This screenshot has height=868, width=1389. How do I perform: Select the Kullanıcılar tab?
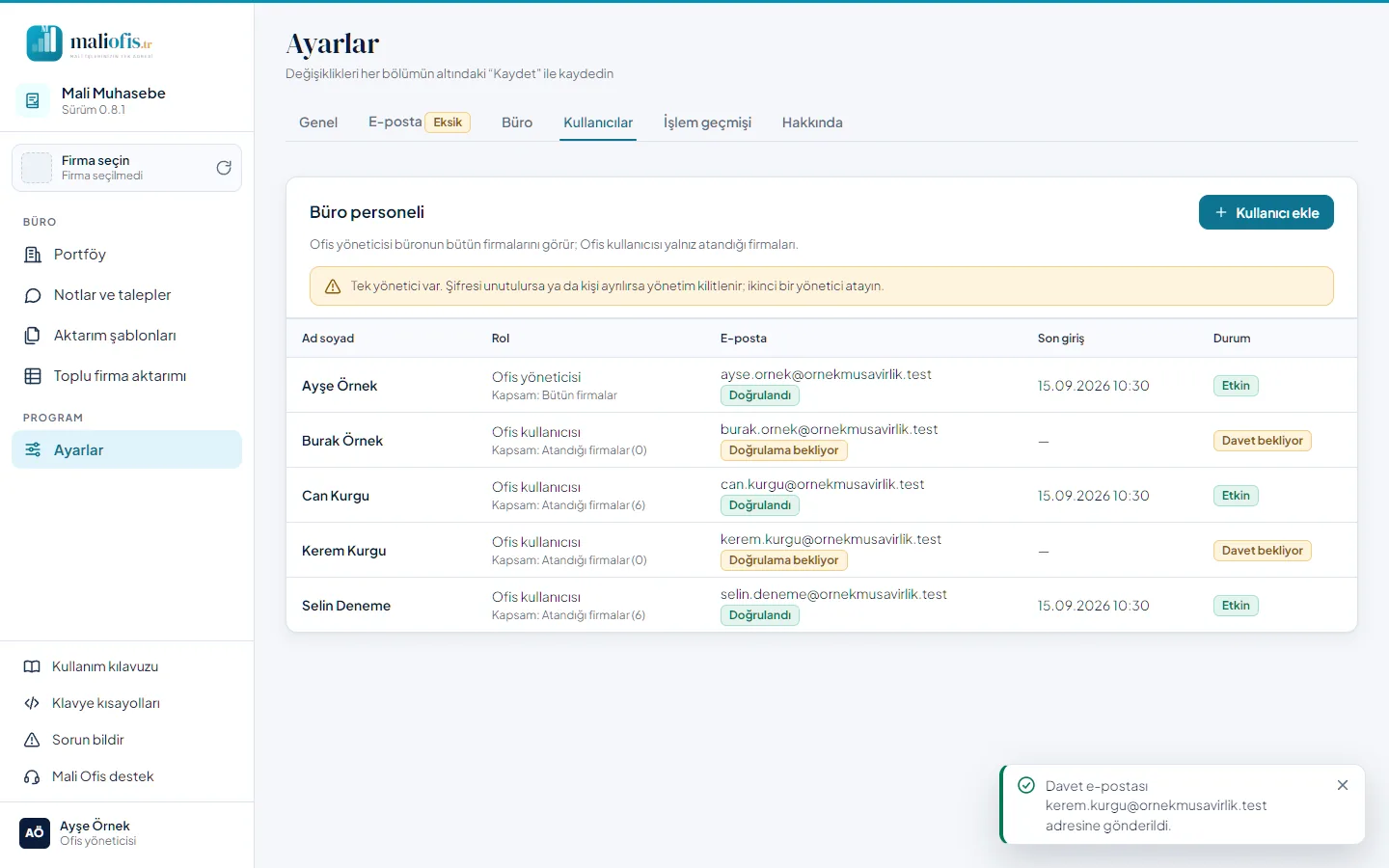(x=598, y=122)
